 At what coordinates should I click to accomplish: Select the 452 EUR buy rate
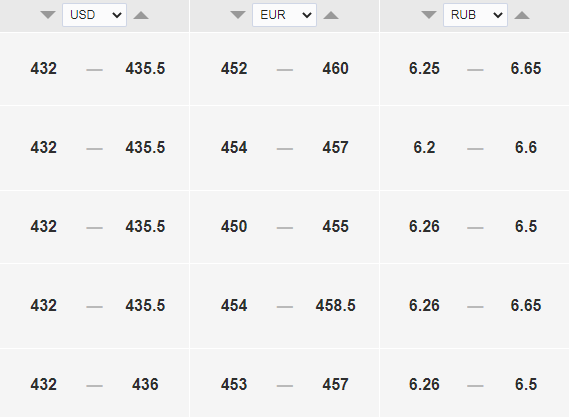(x=234, y=69)
